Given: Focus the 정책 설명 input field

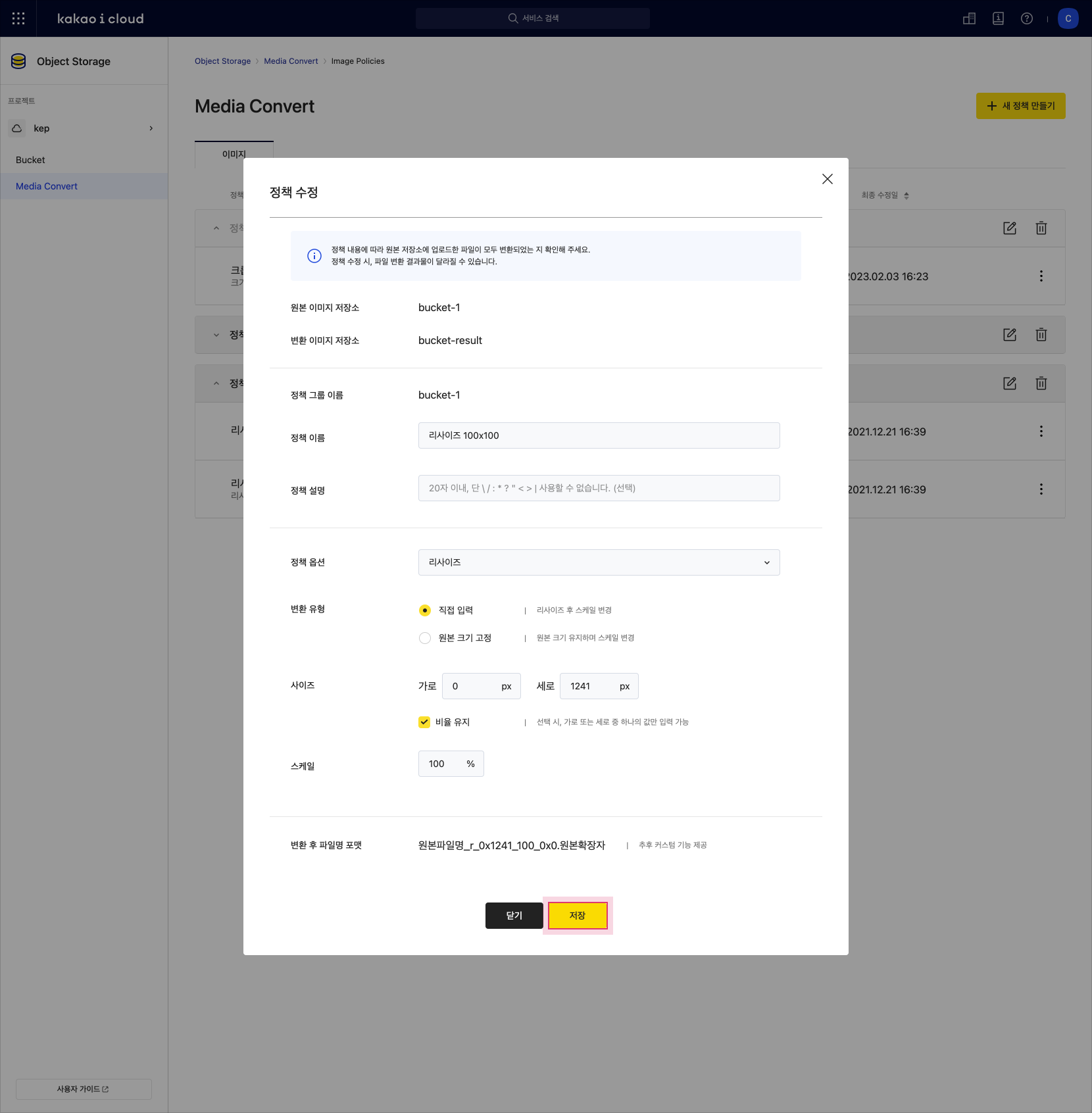Looking at the screenshot, I should (599, 488).
